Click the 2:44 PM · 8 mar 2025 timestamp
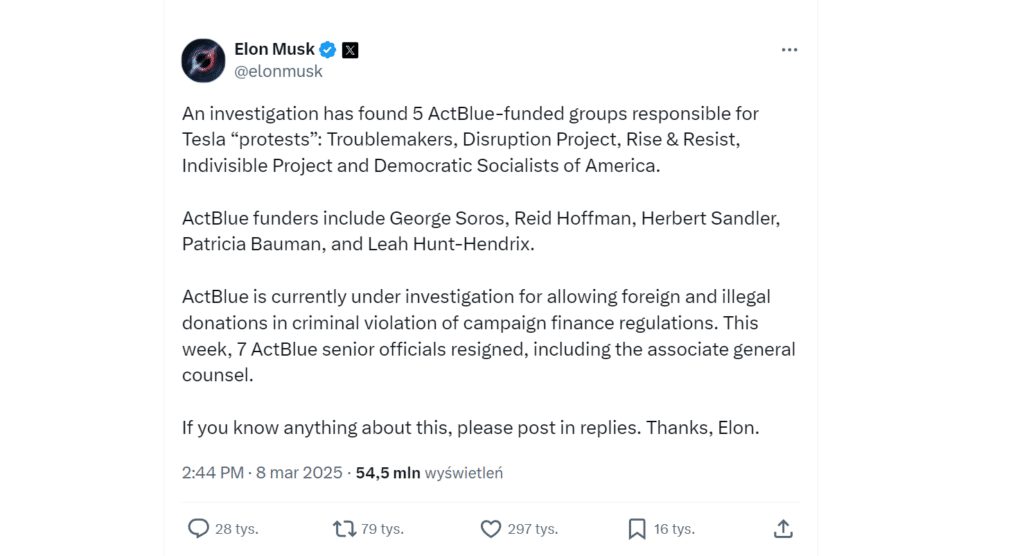This screenshot has height=556, width=1024. click(x=262, y=472)
